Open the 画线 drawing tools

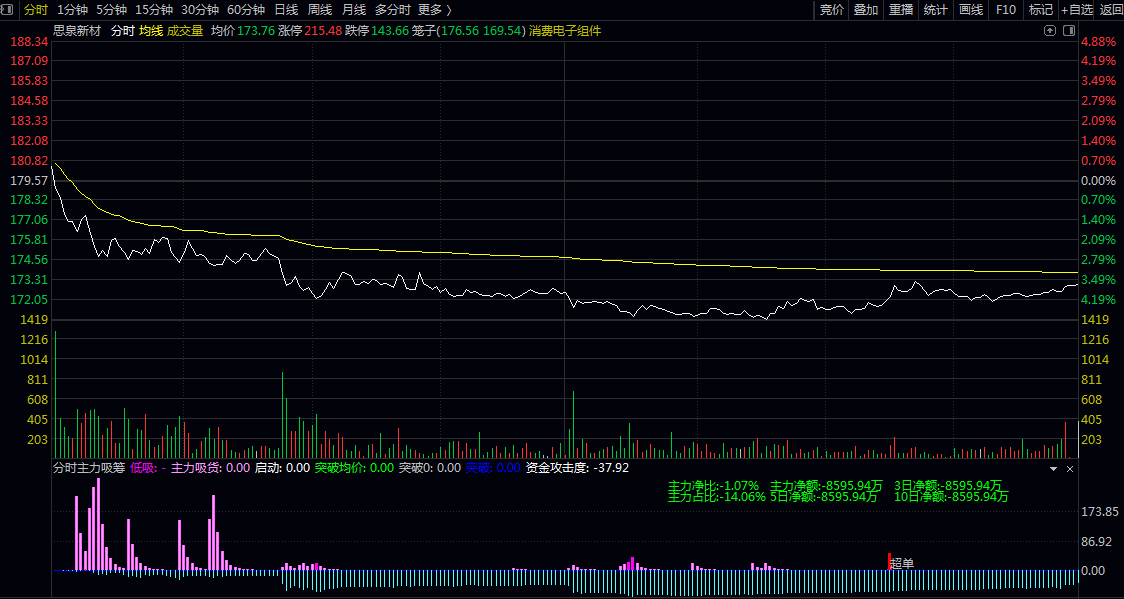(x=971, y=10)
